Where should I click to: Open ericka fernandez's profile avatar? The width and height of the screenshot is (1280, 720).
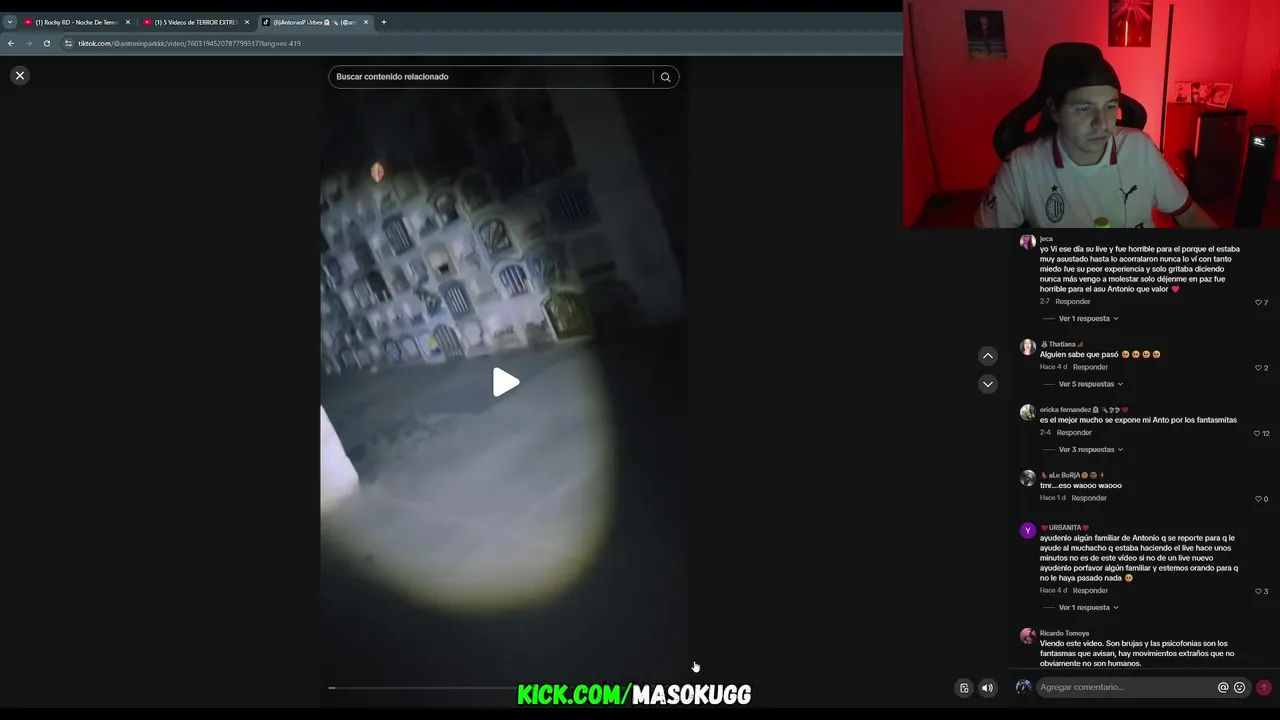coord(1027,412)
